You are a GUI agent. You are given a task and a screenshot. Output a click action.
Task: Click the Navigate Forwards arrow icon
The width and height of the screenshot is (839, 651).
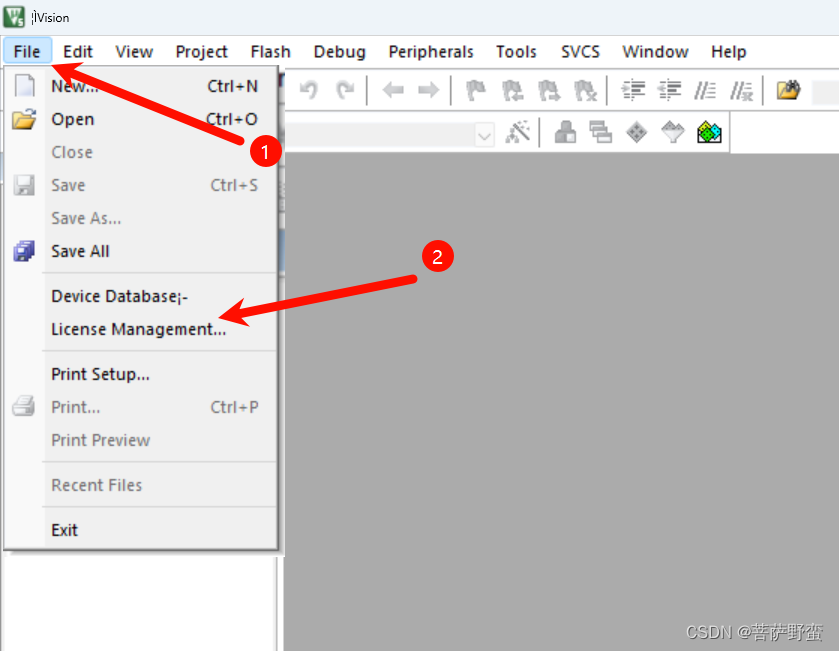point(429,90)
